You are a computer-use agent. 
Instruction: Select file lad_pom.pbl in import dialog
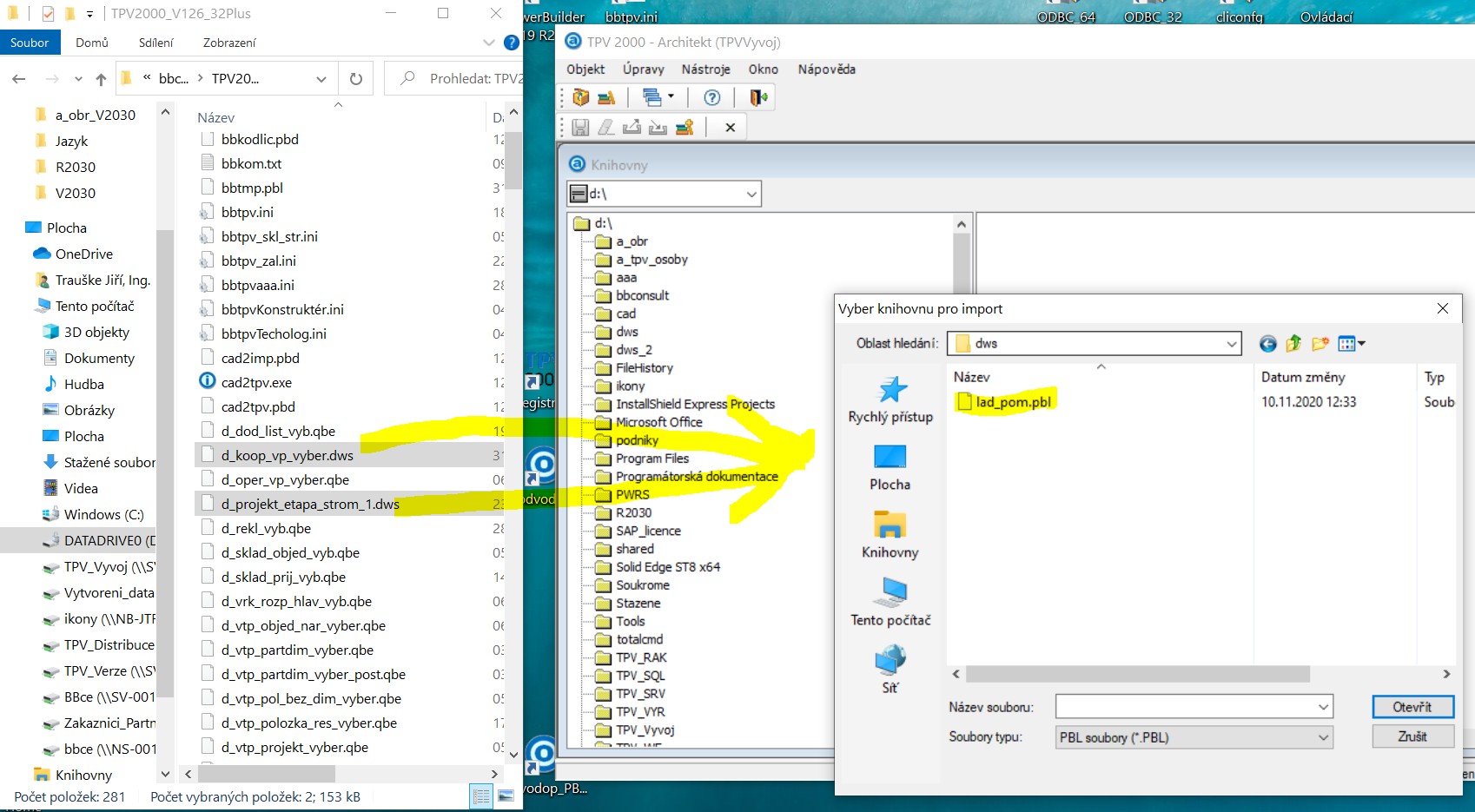click(x=1013, y=402)
